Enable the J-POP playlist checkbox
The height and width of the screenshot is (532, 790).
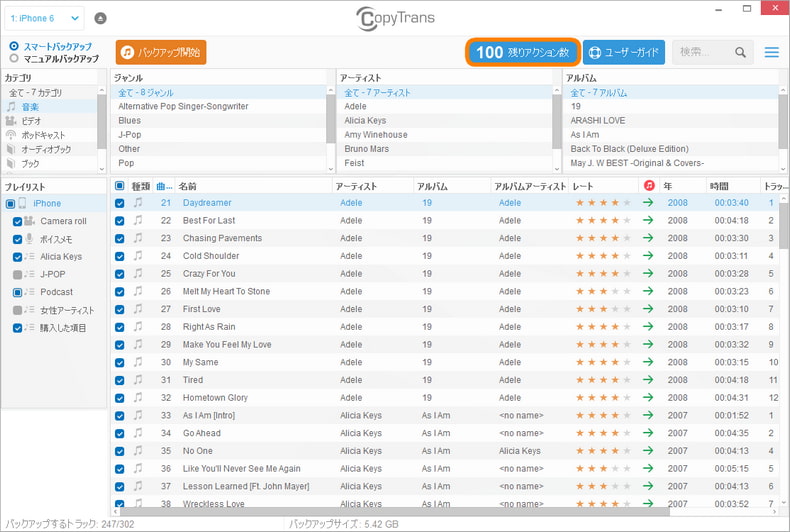coord(17,275)
